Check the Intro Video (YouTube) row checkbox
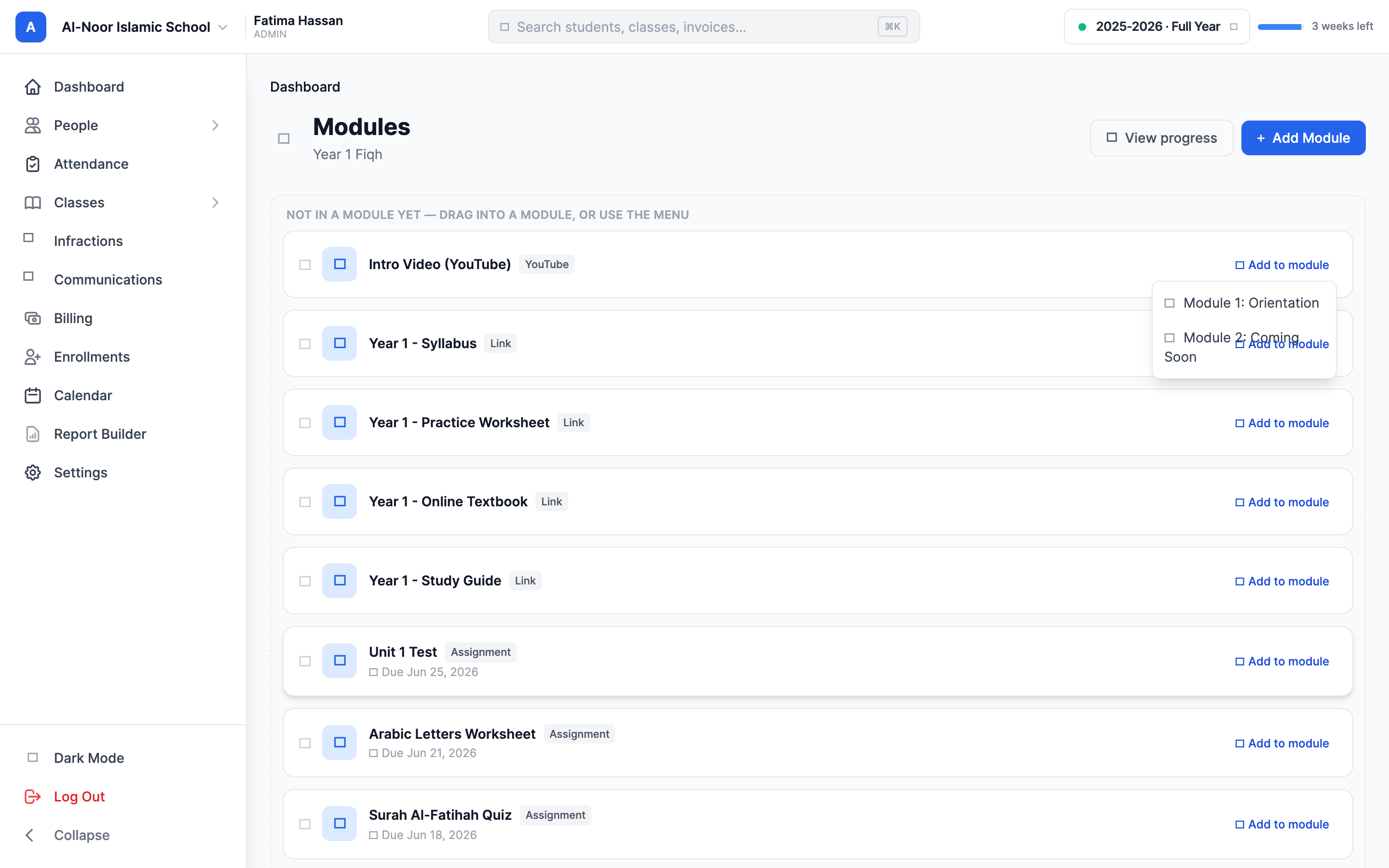Screen dimensions: 1389x868 click(x=305, y=265)
